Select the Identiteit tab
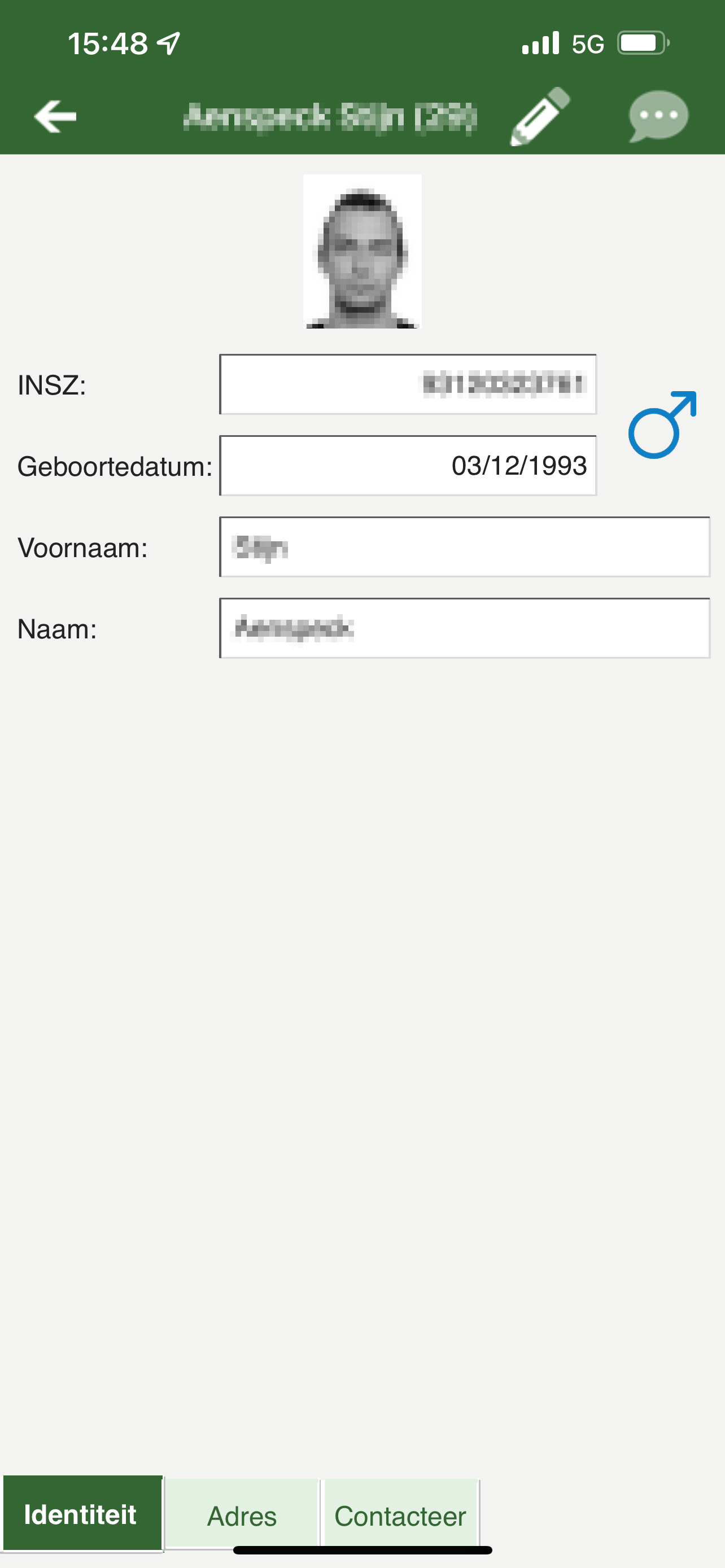The width and height of the screenshot is (725, 1568). pyautogui.click(x=81, y=1513)
